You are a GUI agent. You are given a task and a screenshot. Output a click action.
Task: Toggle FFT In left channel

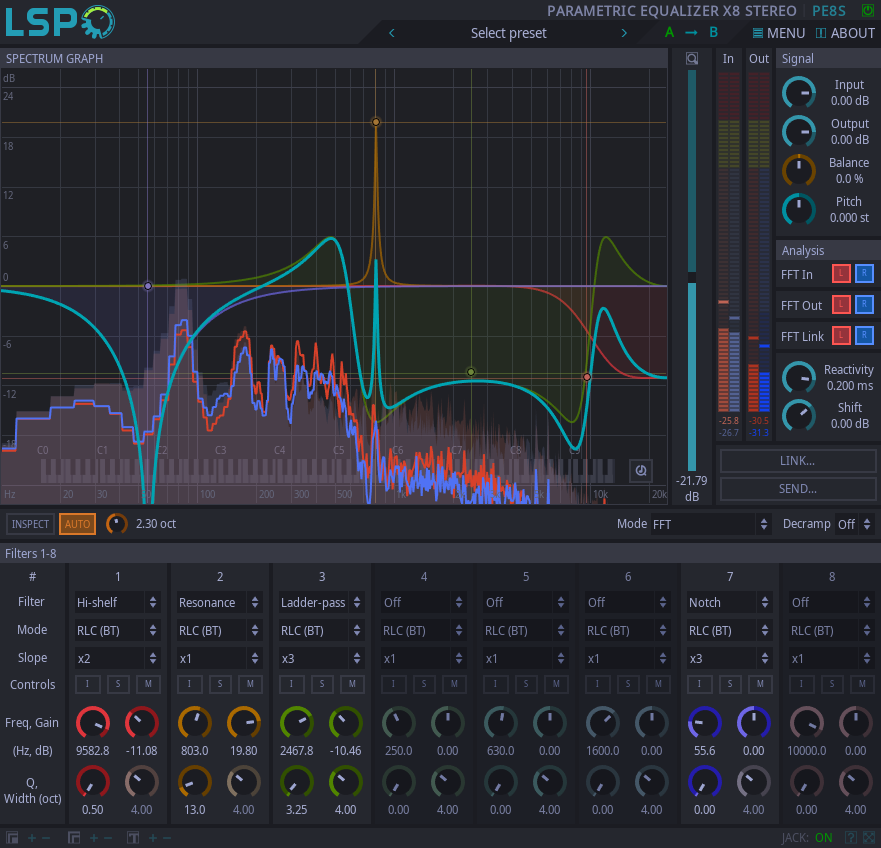(841, 274)
